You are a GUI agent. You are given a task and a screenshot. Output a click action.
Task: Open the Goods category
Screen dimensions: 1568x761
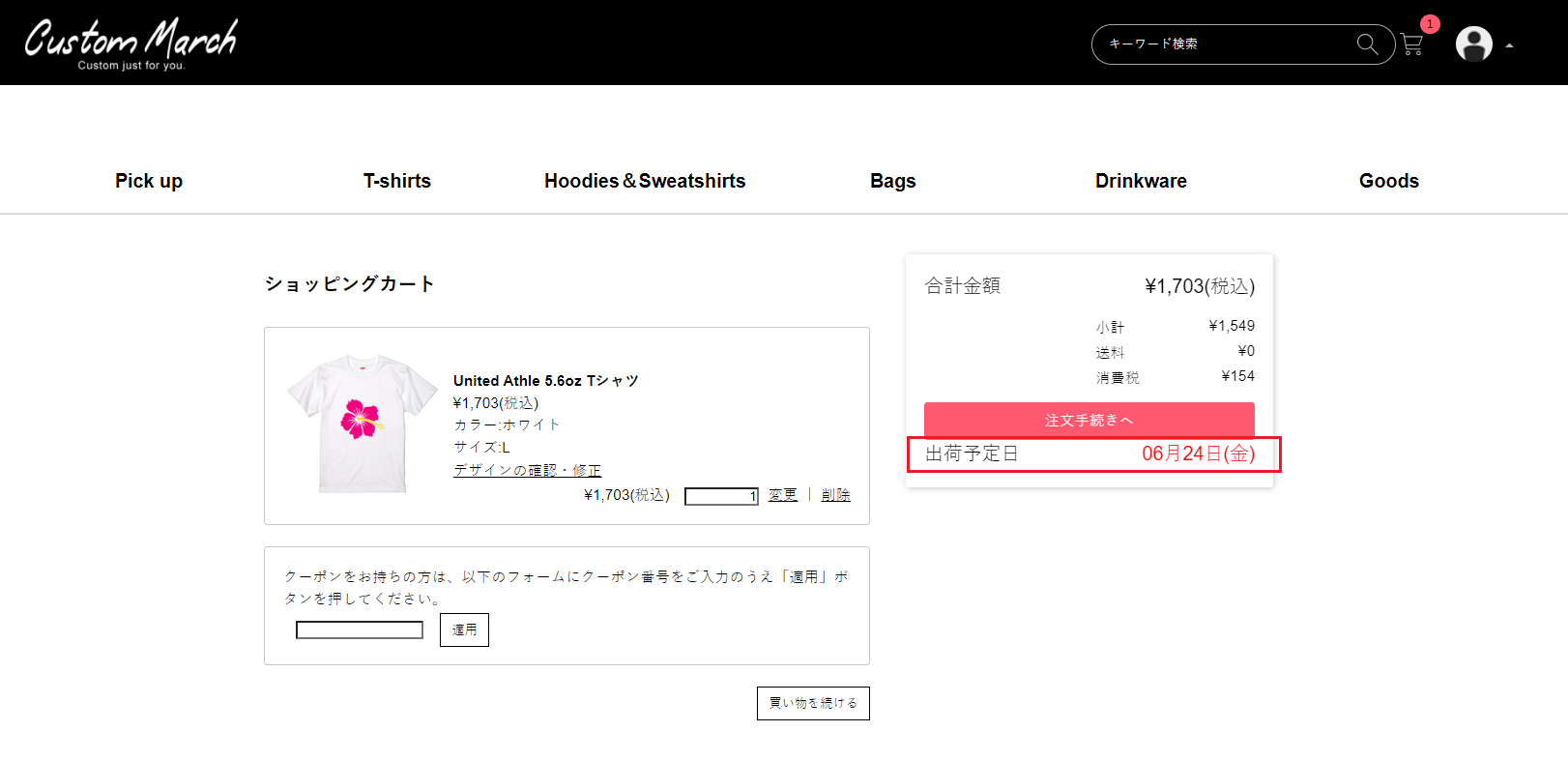pyautogui.click(x=1389, y=181)
